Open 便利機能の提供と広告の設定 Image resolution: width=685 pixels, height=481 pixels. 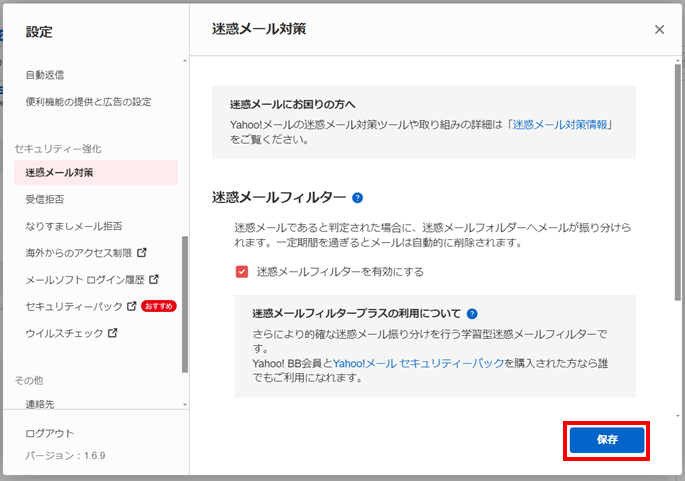(89, 102)
